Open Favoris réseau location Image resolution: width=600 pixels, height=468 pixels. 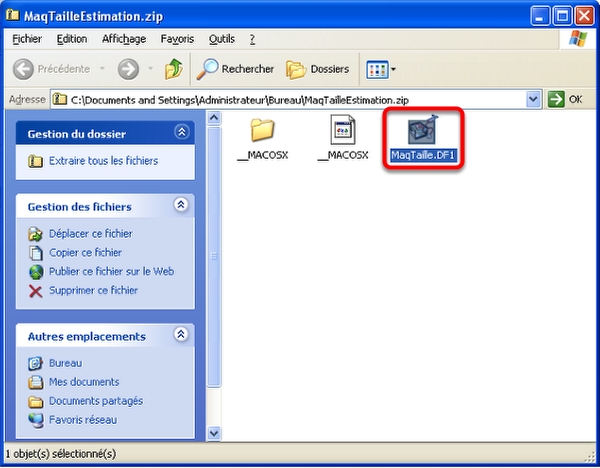[x=83, y=420]
